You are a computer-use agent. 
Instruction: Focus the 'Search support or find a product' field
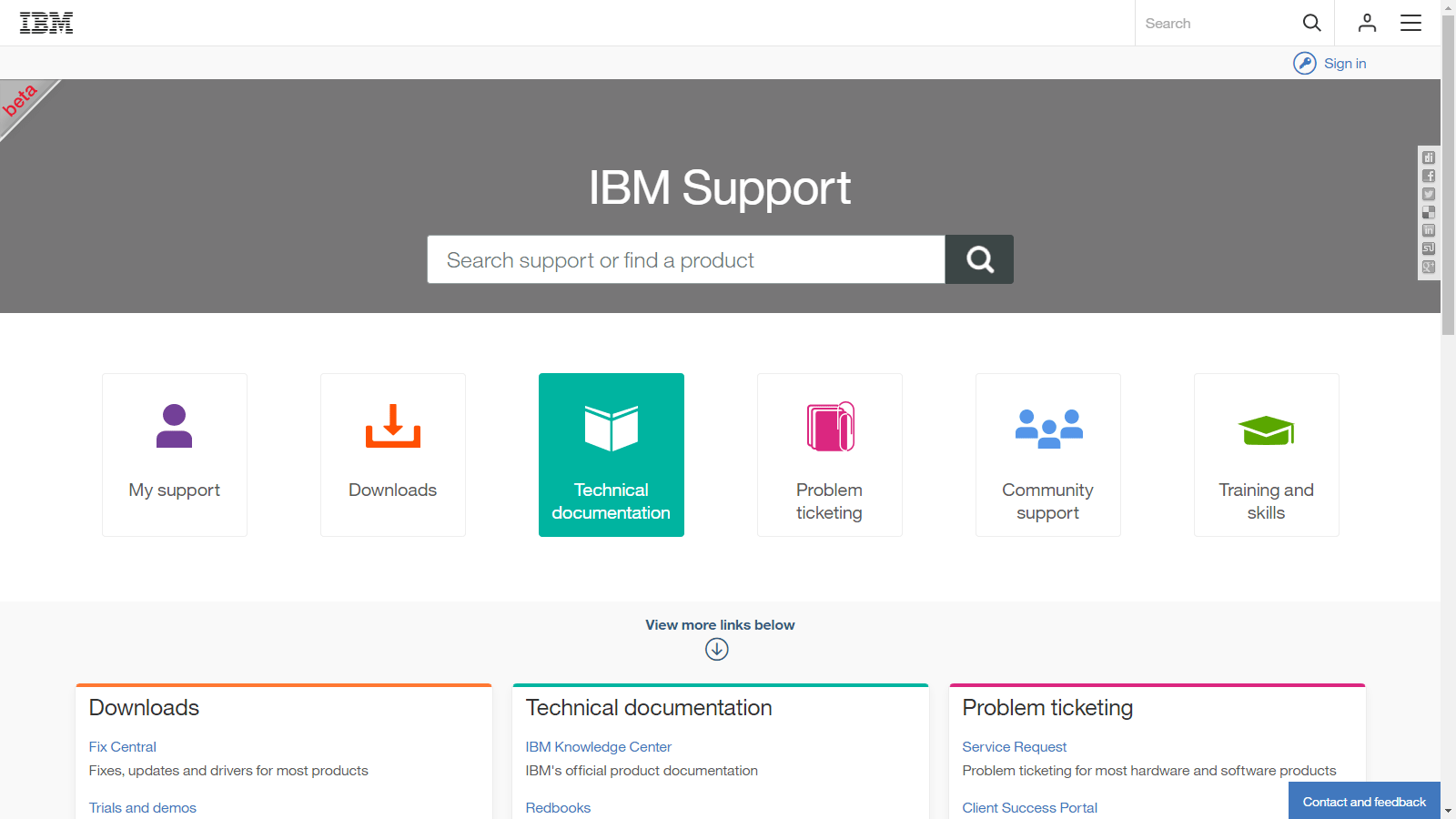point(686,259)
